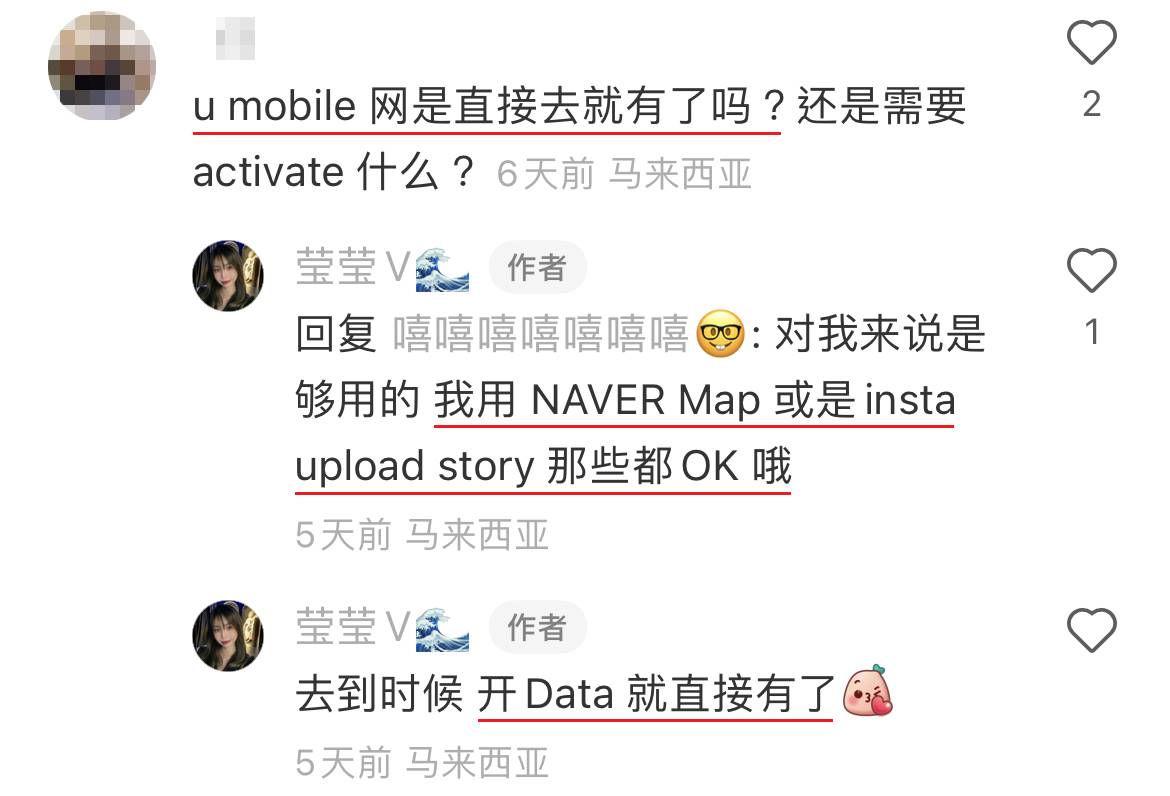Tap the 作者 badge on first reply
The width and height of the screenshot is (1170, 796).
(537, 267)
